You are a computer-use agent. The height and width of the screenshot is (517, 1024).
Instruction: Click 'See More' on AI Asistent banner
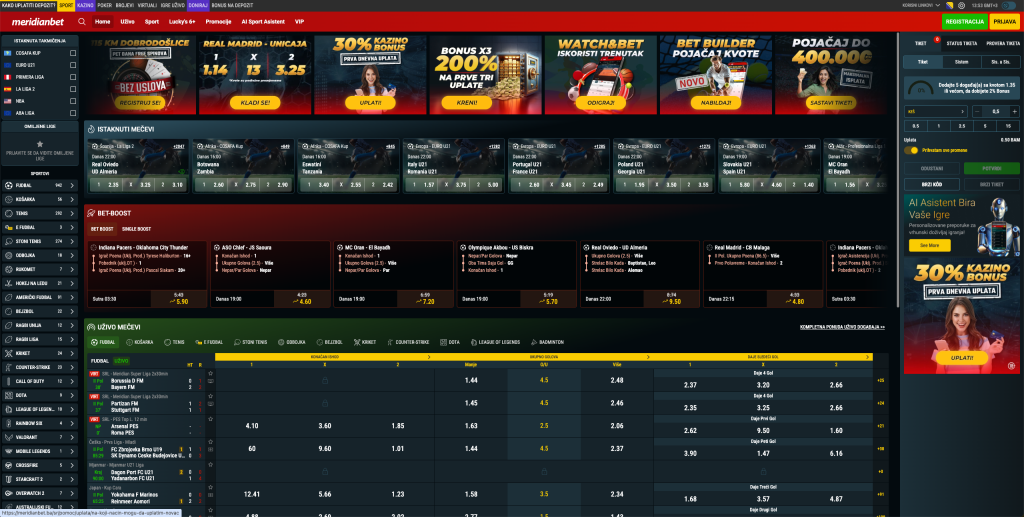click(929, 245)
